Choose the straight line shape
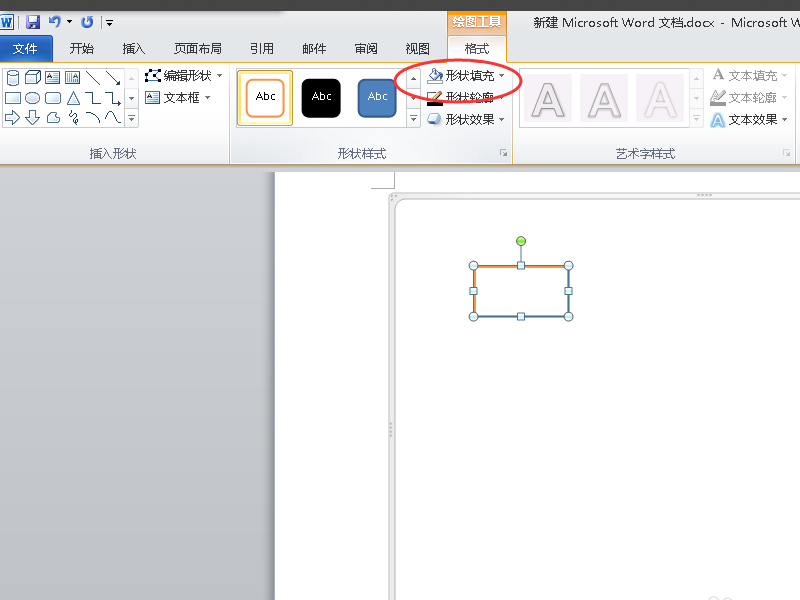 click(x=93, y=78)
